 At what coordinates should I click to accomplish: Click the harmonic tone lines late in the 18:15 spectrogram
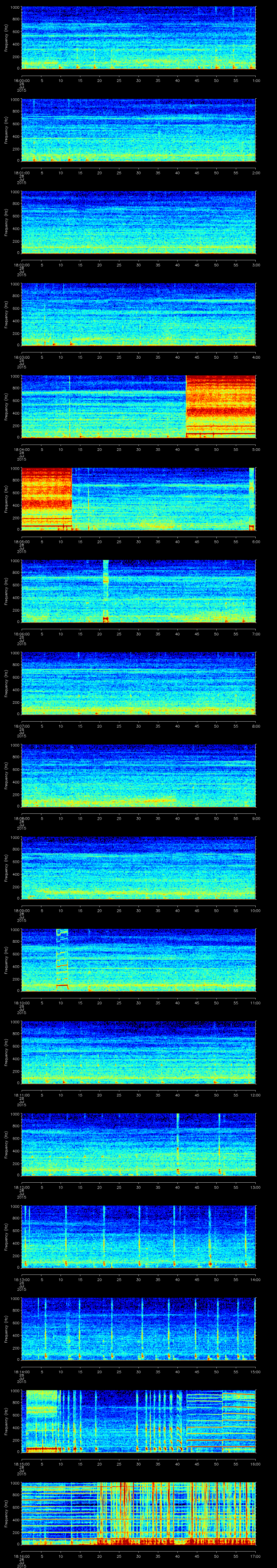[220, 1421]
